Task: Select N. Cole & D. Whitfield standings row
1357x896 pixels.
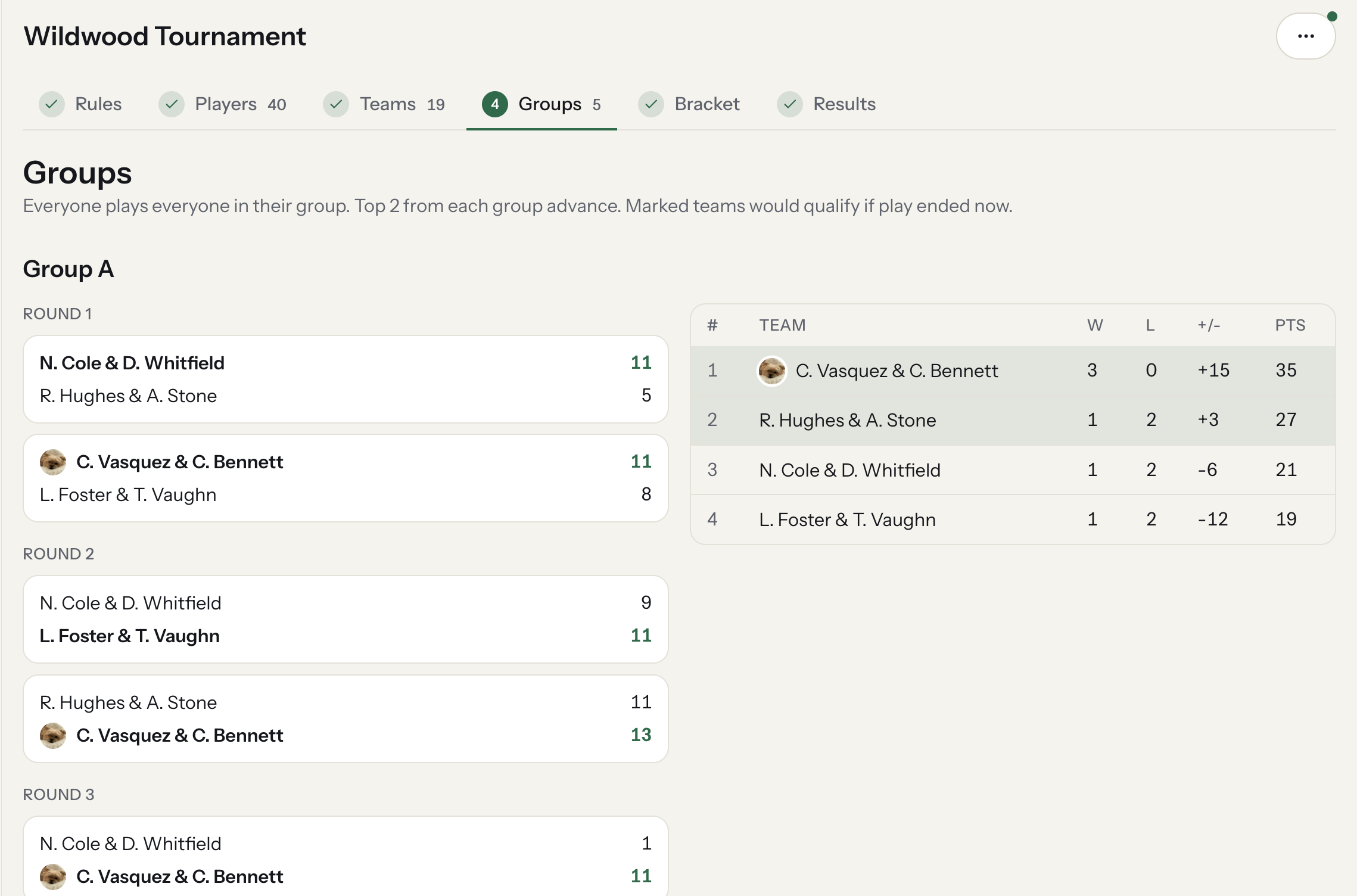Action: [1013, 470]
